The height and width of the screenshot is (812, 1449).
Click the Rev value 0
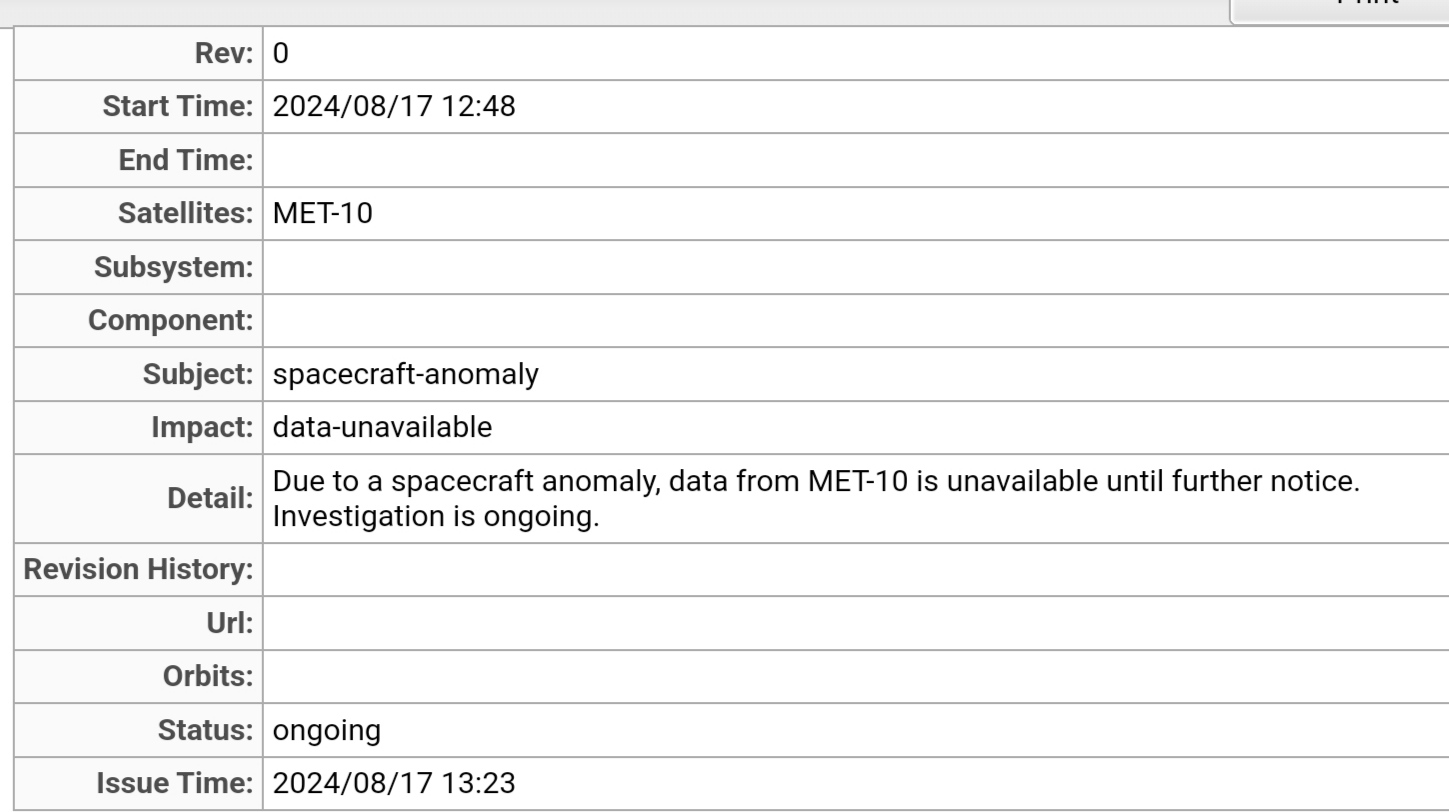click(281, 54)
